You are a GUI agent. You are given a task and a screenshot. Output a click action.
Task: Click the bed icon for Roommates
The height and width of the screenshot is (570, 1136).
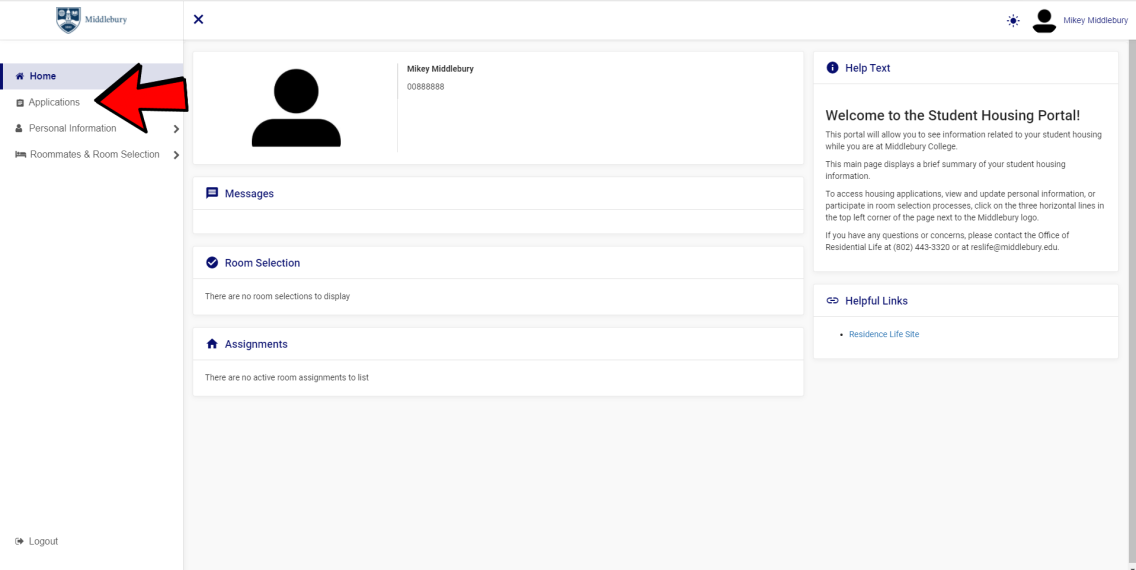(x=20, y=155)
